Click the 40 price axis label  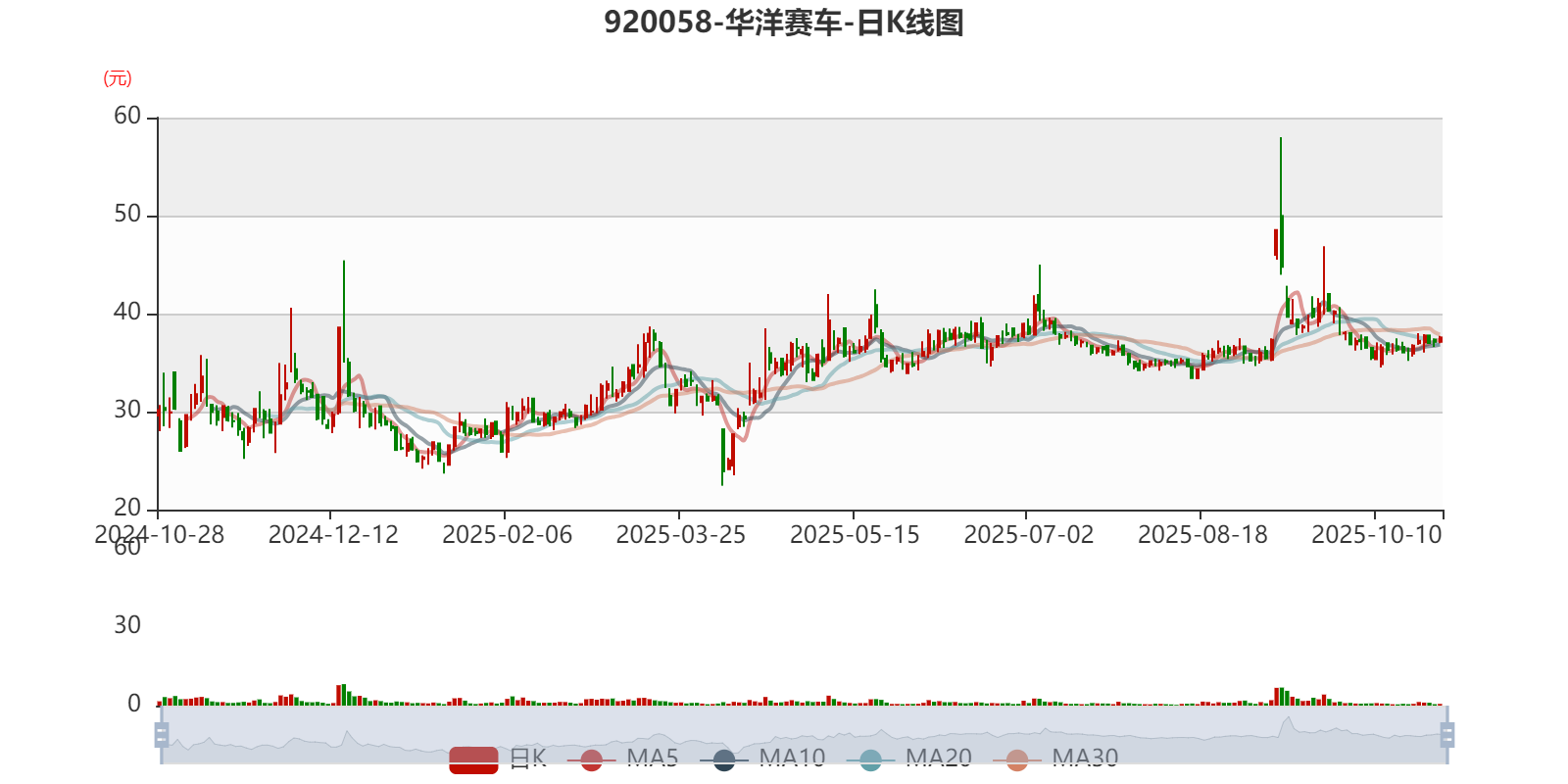tap(127, 313)
